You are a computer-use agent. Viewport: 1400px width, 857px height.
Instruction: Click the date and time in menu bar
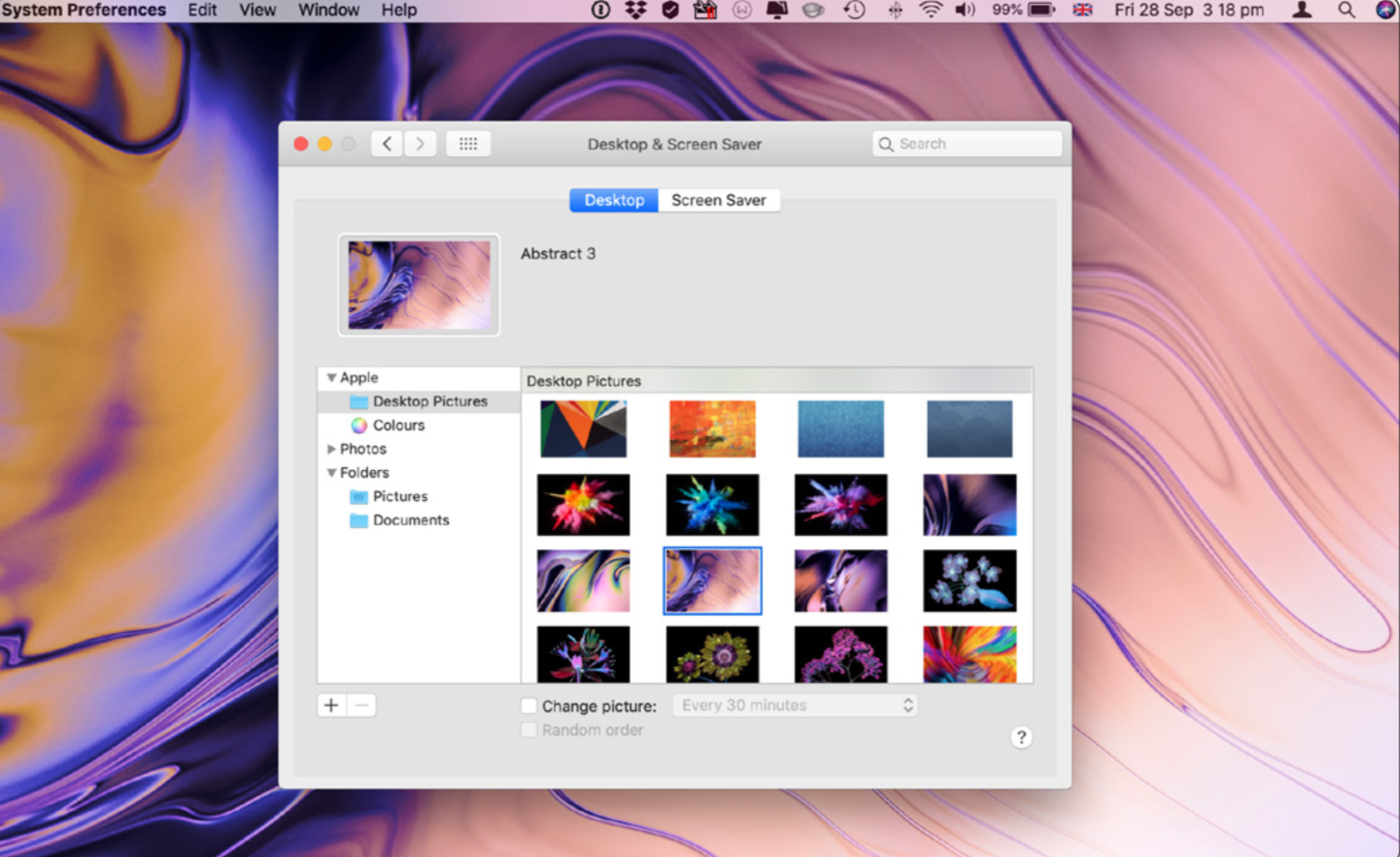(x=1189, y=10)
